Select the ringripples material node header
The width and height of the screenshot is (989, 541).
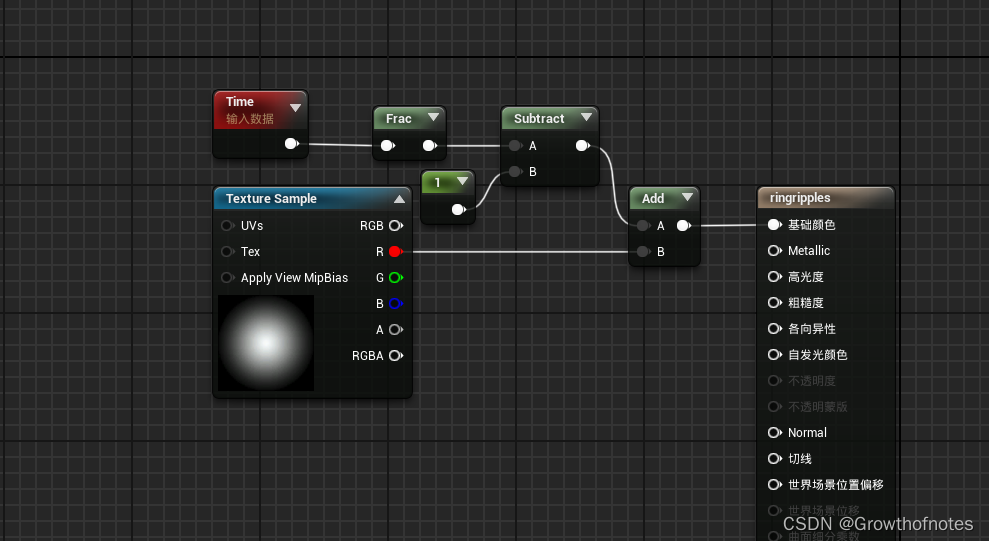(826, 197)
